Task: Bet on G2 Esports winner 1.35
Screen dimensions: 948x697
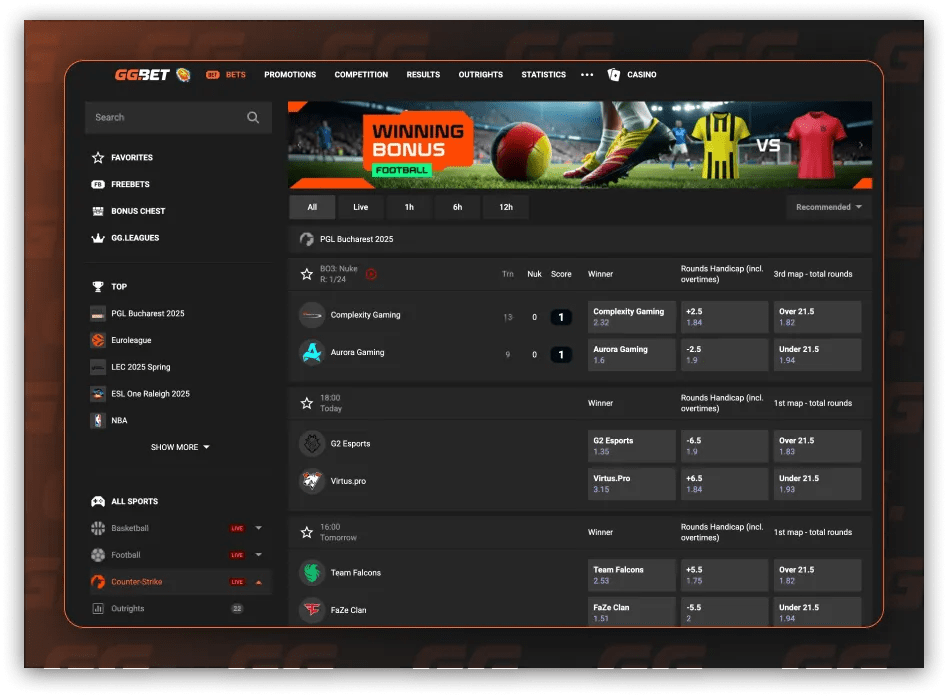Action: tap(631, 446)
